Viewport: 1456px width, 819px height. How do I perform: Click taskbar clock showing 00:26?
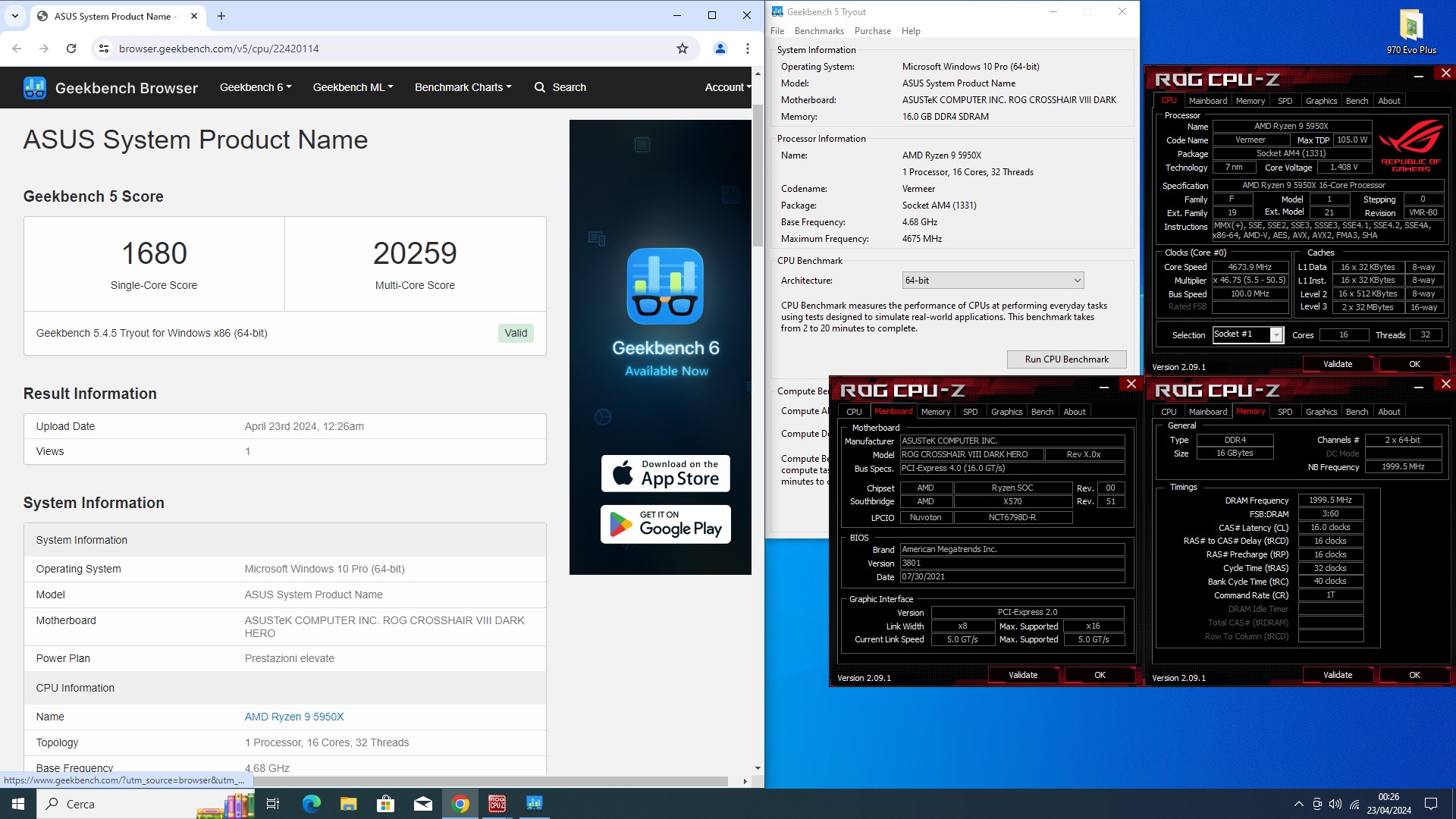pos(1389,804)
